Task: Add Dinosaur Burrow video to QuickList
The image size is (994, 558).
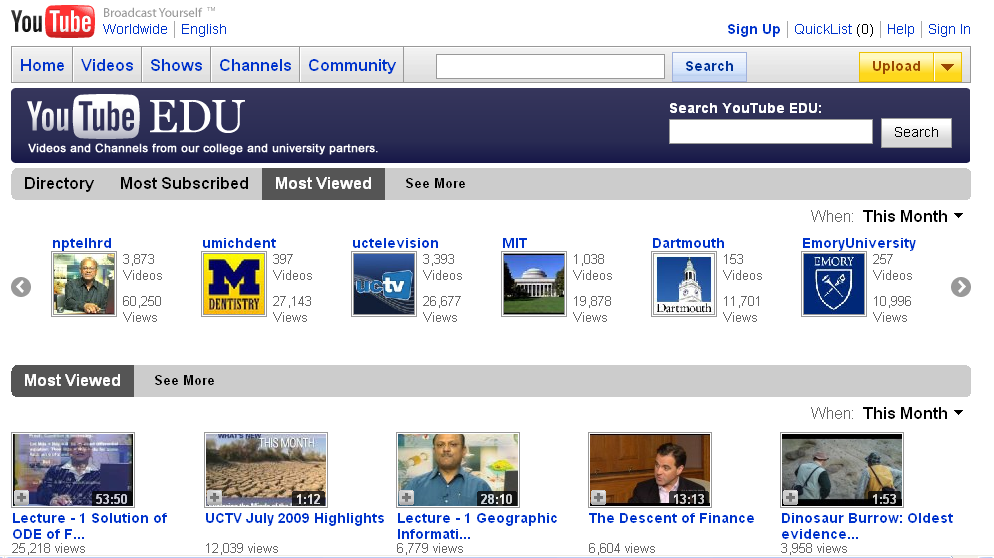Action: [x=791, y=498]
